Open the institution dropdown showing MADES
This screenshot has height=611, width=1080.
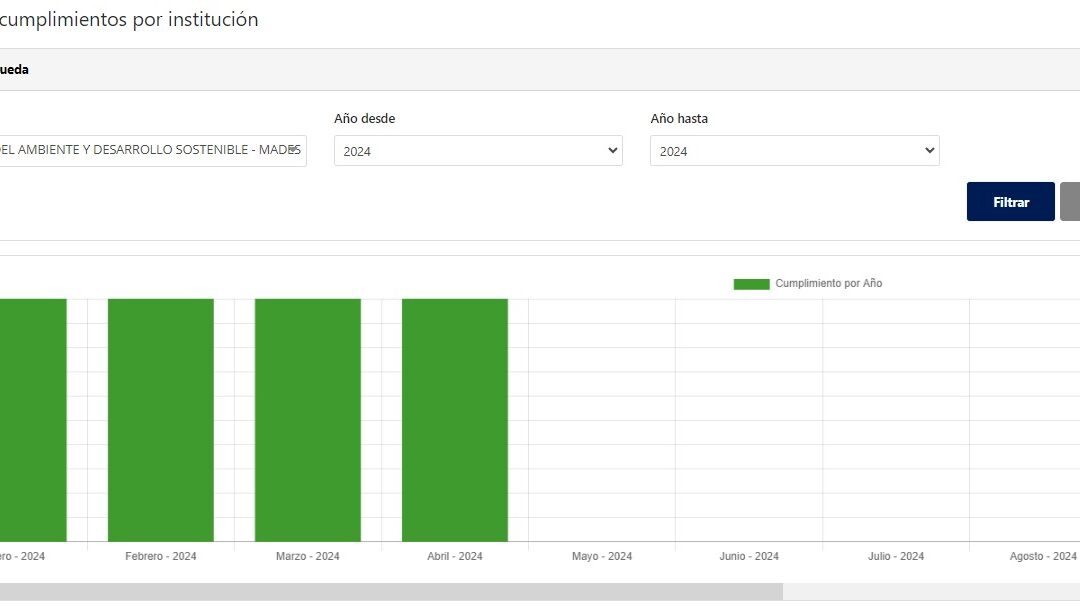(x=150, y=150)
